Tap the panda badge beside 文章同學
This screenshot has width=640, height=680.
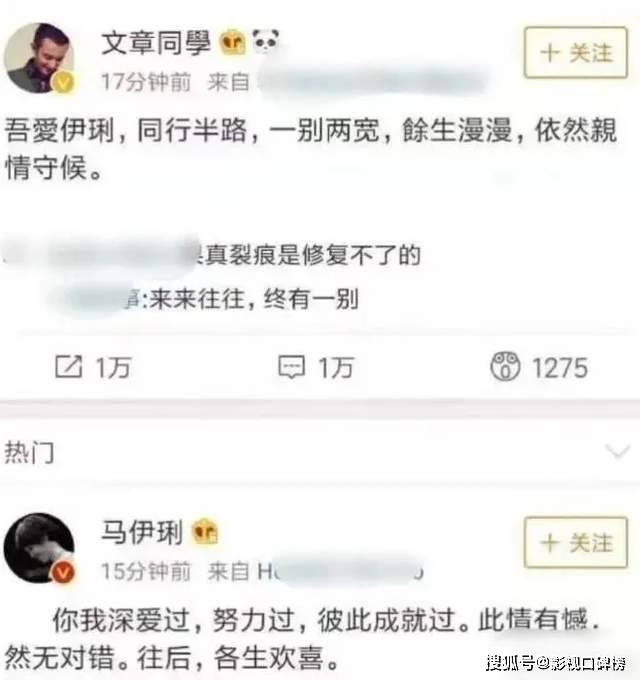[x=265, y=41]
